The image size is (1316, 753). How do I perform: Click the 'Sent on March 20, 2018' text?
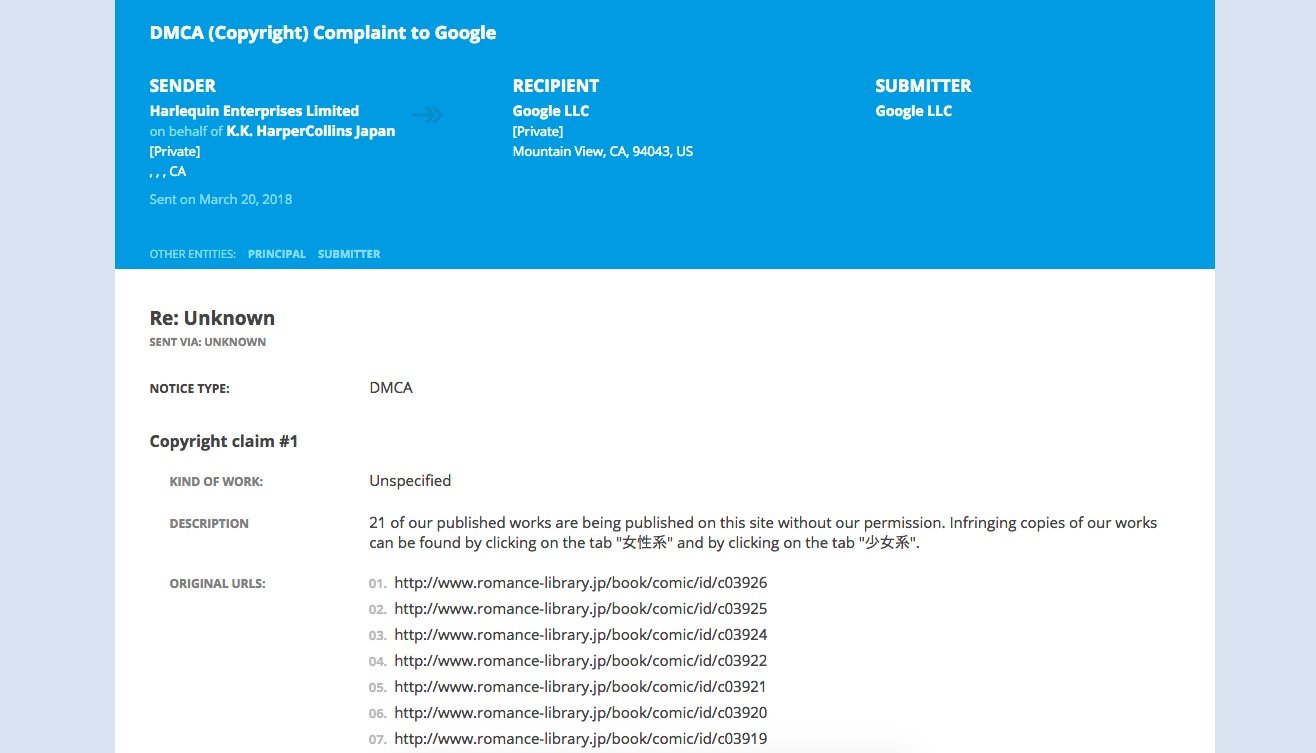coord(221,199)
